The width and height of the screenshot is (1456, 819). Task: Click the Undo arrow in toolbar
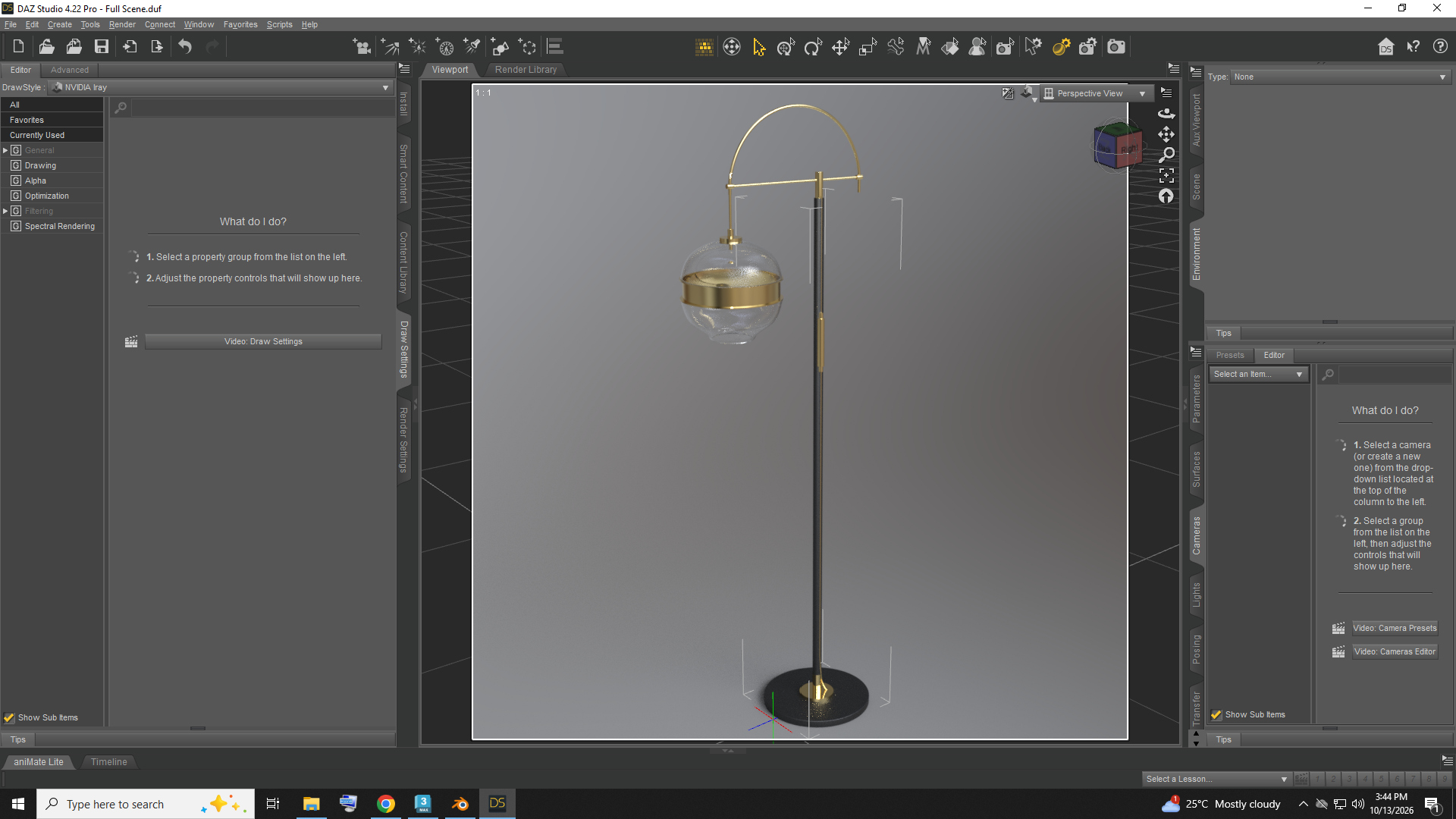click(x=185, y=47)
